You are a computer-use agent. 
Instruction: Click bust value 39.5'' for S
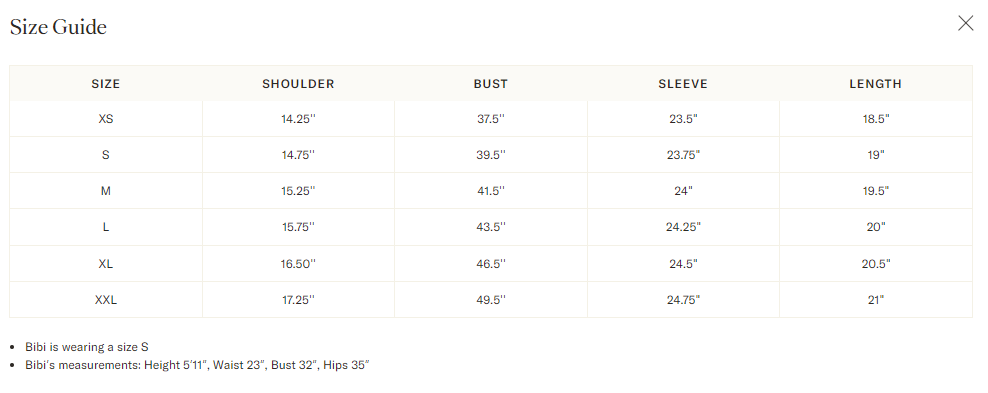click(x=491, y=155)
